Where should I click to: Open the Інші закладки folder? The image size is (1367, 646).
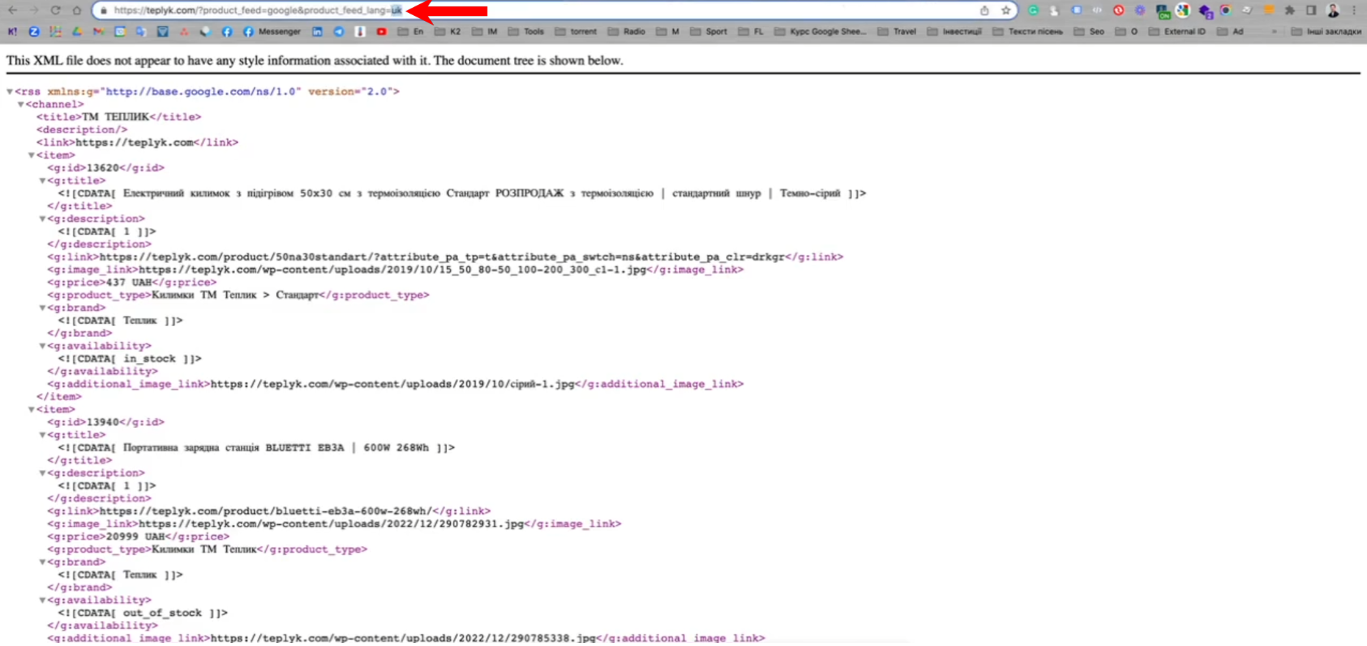(x=1325, y=32)
